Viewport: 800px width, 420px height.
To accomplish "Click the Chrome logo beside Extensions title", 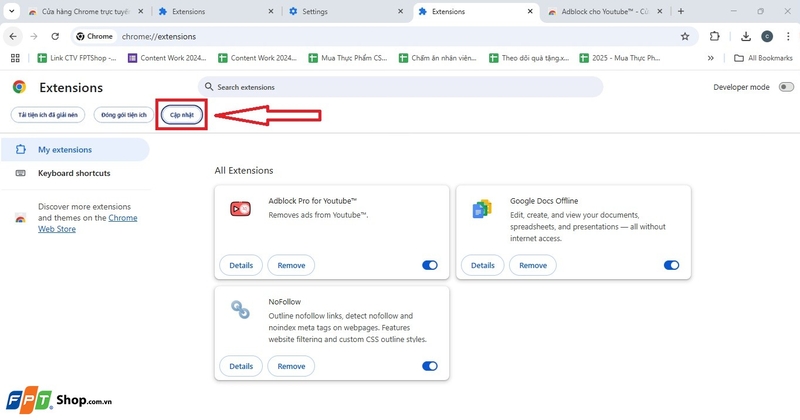I will pyautogui.click(x=19, y=87).
